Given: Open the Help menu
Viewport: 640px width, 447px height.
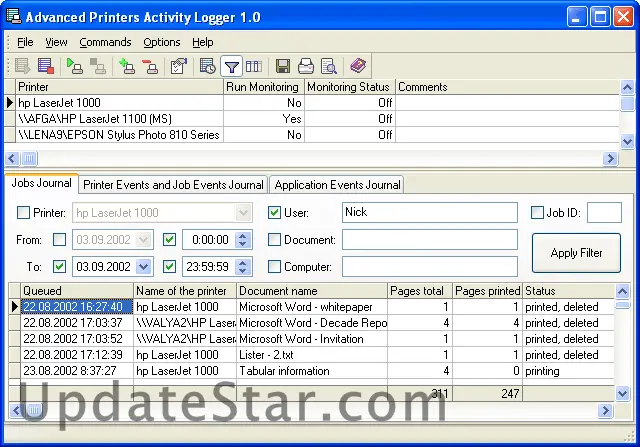Looking at the screenshot, I should tap(202, 42).
